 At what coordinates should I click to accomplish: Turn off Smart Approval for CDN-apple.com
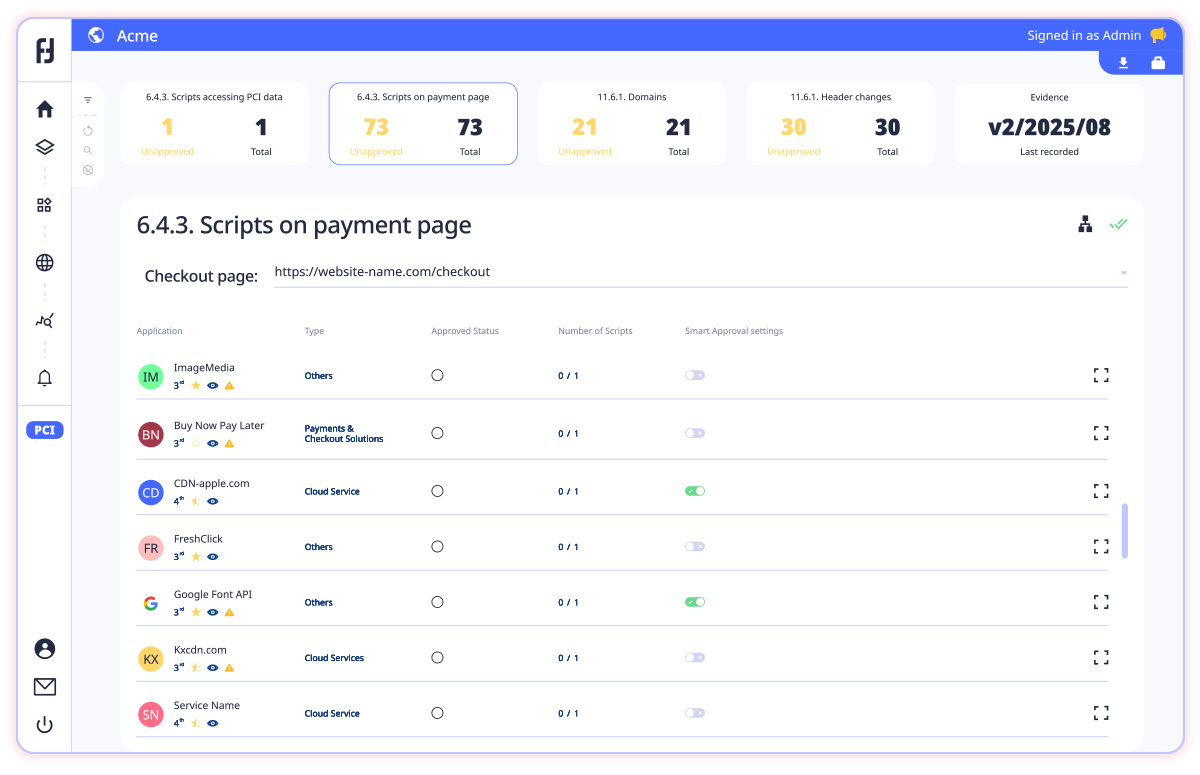click(x=695, y=491)
